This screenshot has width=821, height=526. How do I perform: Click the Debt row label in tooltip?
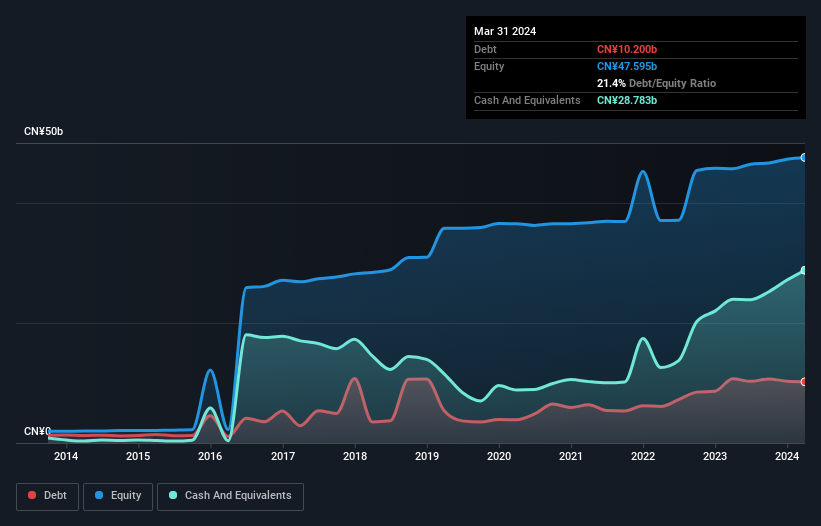pyautogui.click(x=485, y=49)
